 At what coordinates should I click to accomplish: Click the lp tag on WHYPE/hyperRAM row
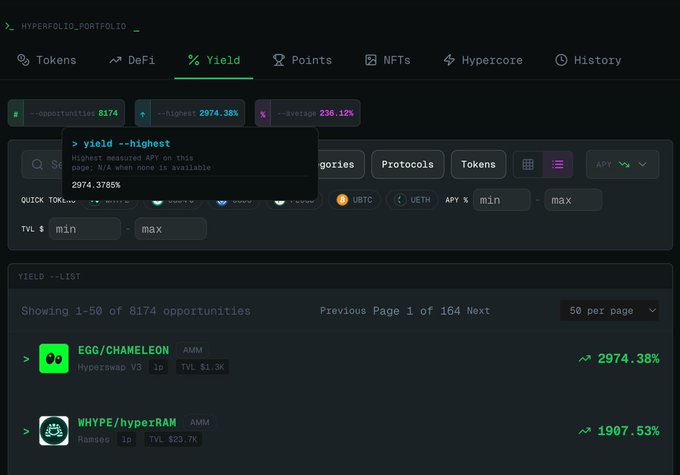[x=127, y=439]
